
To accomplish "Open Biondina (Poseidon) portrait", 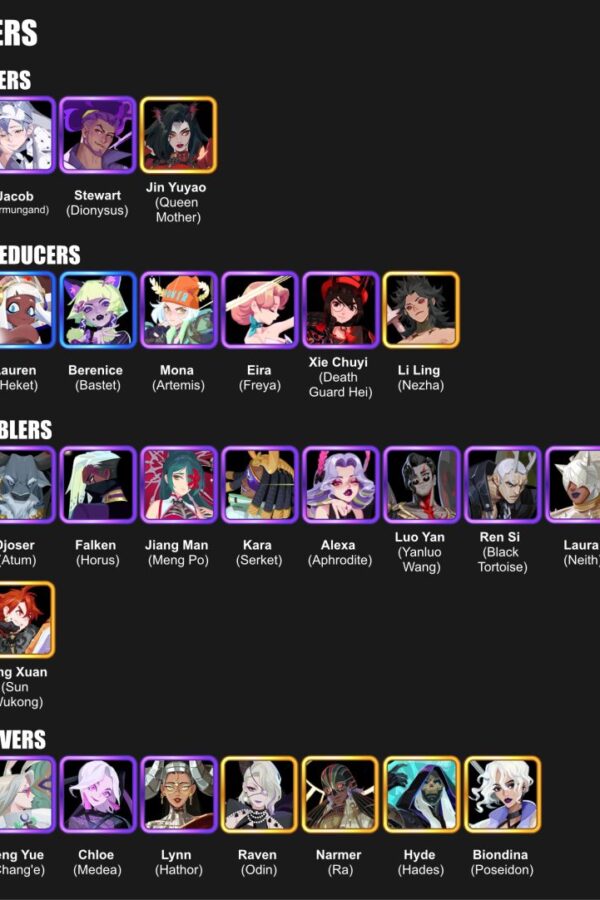I will [x=502, y=794].
